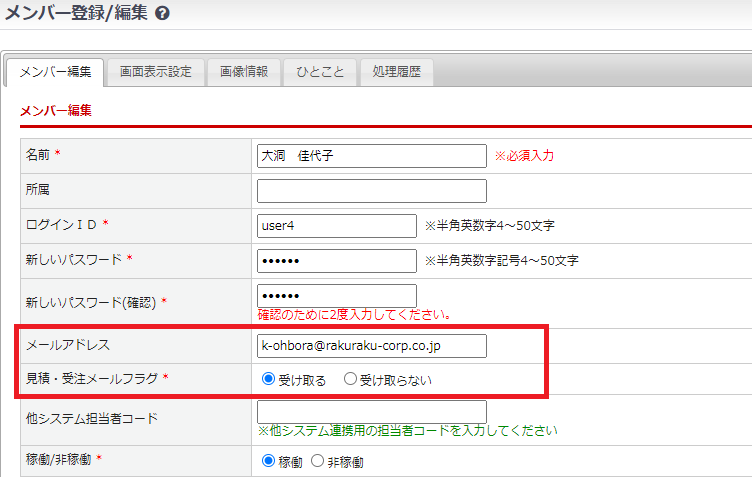Image resolution: width=752 pixels, height=477 pixels.
Task: Click the メールアドレス input field
Action: pyautogui.click(x=371, y=345)
